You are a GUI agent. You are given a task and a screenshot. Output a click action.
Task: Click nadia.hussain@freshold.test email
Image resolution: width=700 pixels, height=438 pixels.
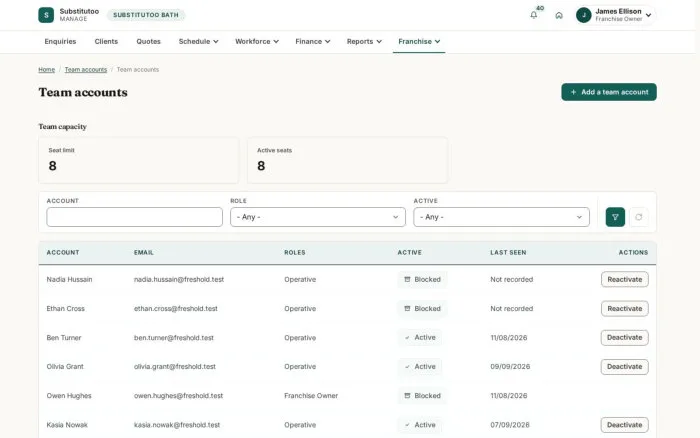(179, 279)
